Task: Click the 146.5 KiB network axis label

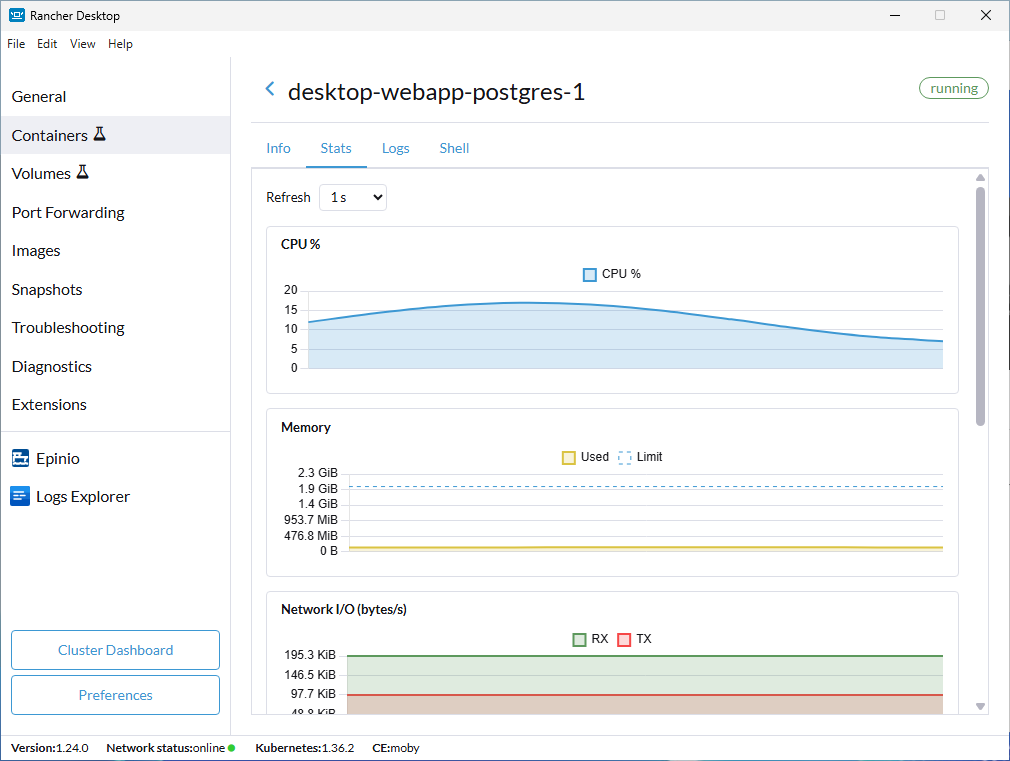Action: (x=310, y=675)
